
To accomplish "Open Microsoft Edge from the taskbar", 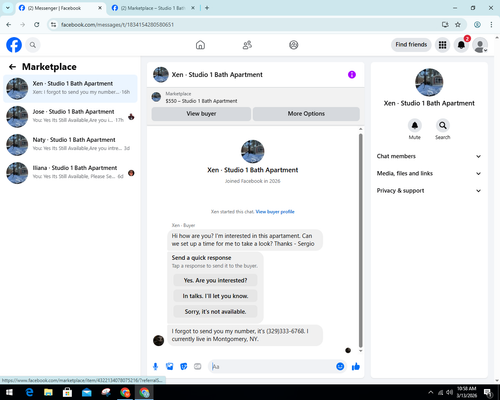I will click(x=29, y=392).
